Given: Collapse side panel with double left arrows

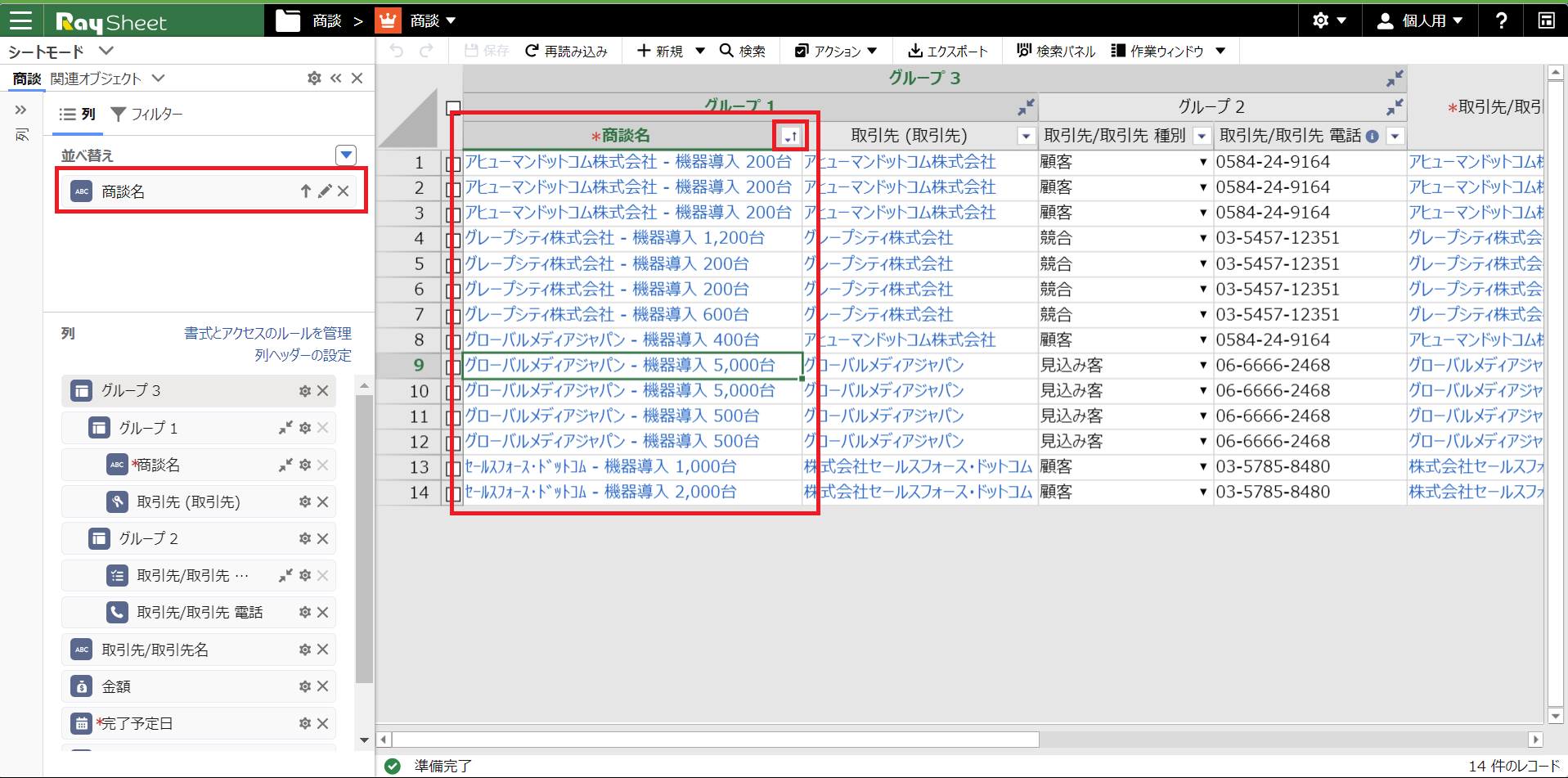Looking at the screenshot, I should [336, 79].
